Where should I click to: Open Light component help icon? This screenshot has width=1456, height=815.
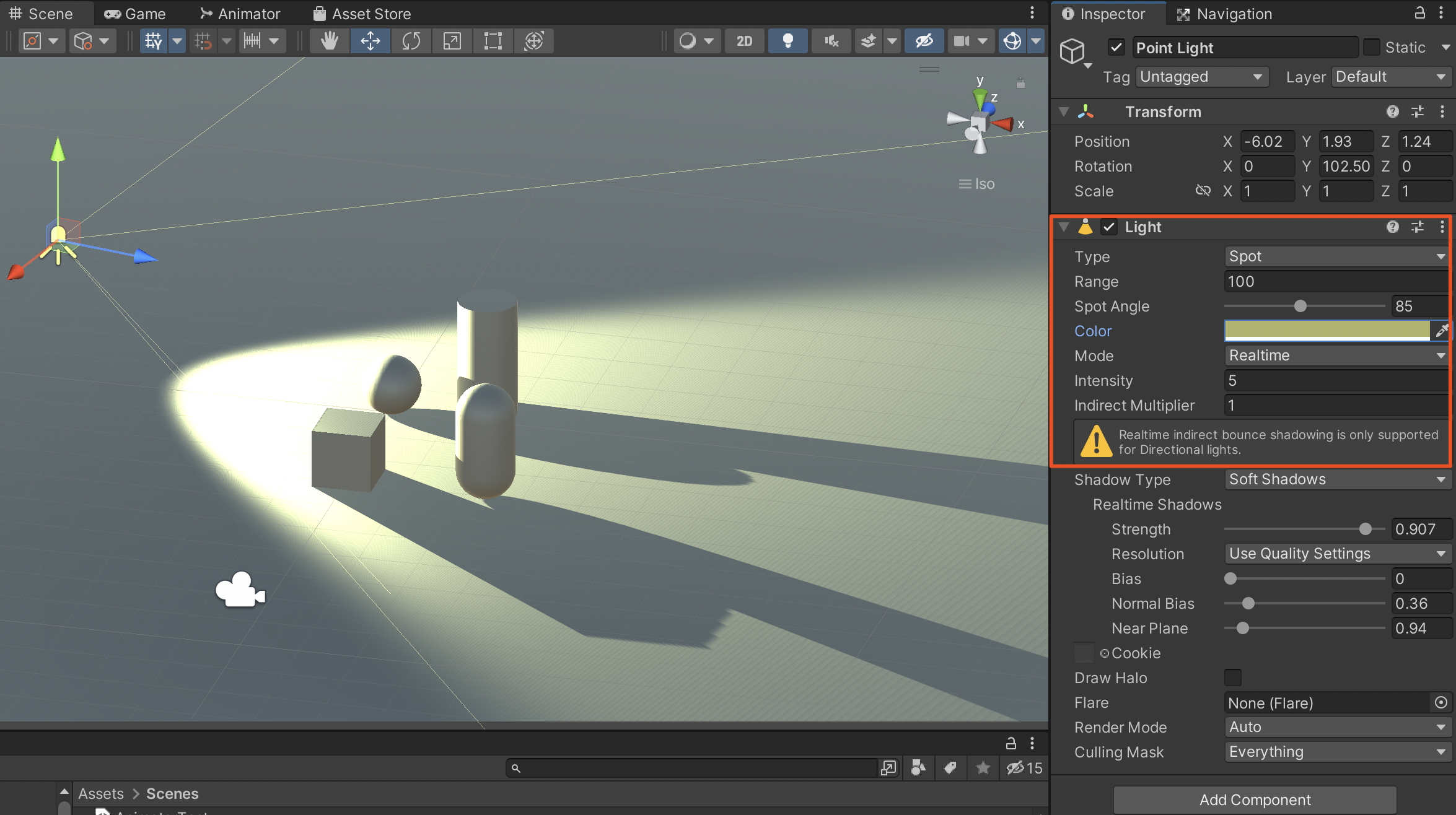click(1392, 227)
